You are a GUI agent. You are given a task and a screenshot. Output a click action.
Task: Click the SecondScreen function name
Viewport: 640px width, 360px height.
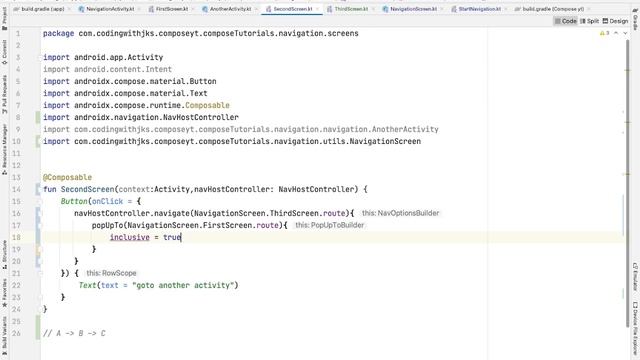click(x=87, y=189)
